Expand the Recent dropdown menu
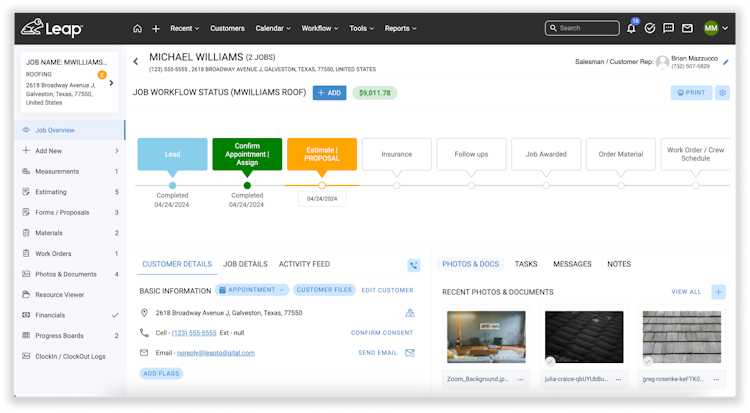 [x=185, y=29]
